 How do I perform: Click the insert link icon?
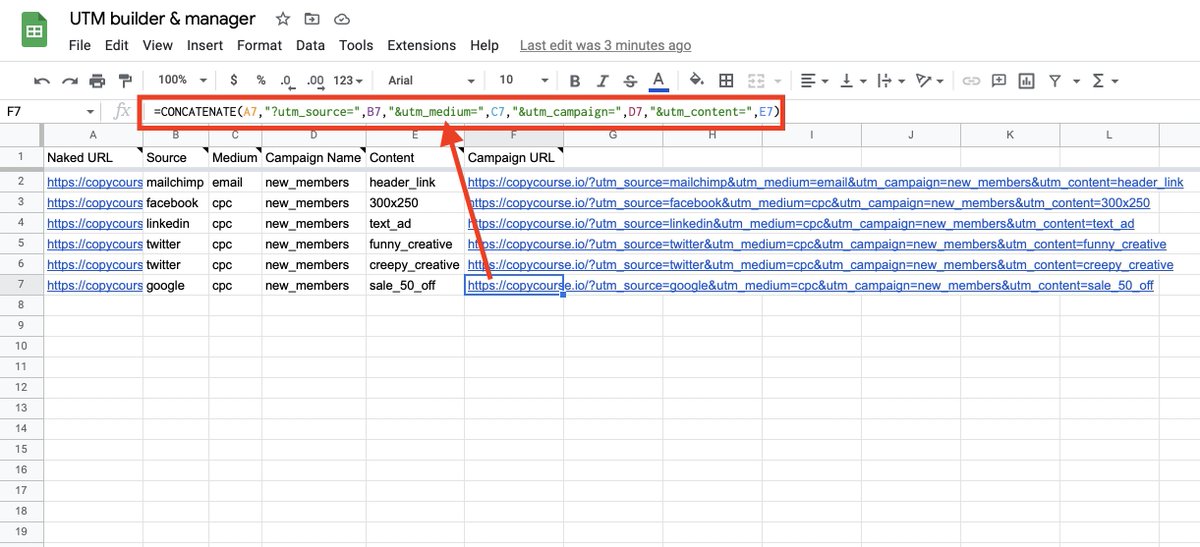(x=971, y=80)
